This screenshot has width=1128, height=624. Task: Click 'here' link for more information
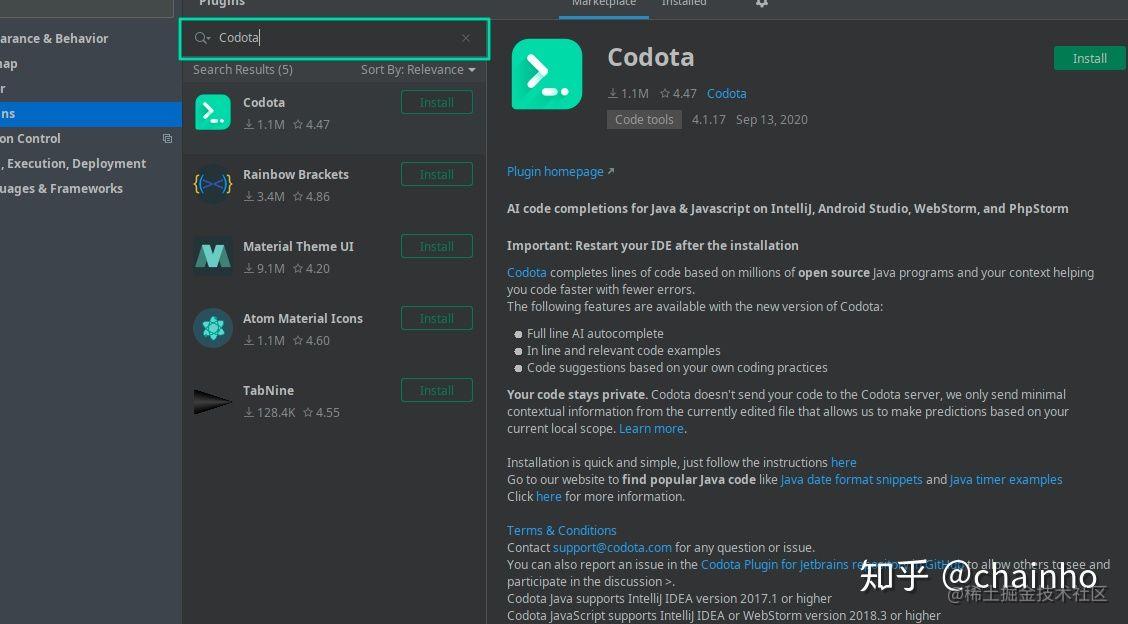[x=548, y=497]
